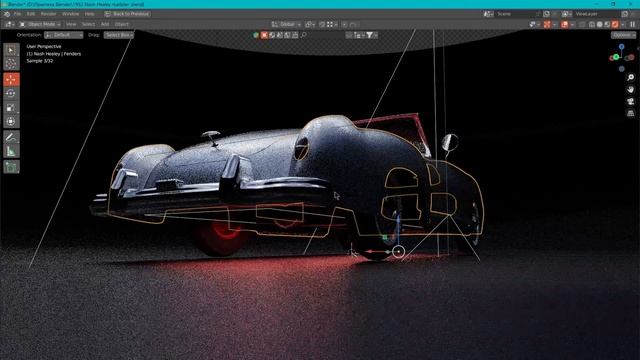Toggle camera view gizmo icon

pyautogui.click(x=631, y=101)
